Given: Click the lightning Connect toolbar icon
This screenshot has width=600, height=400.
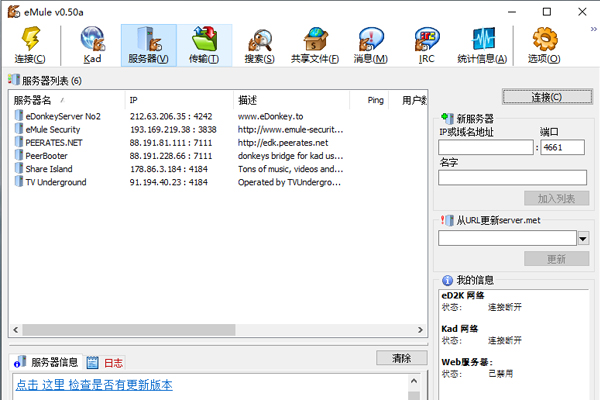Looking at the screenshot, I should click(30, 45).
